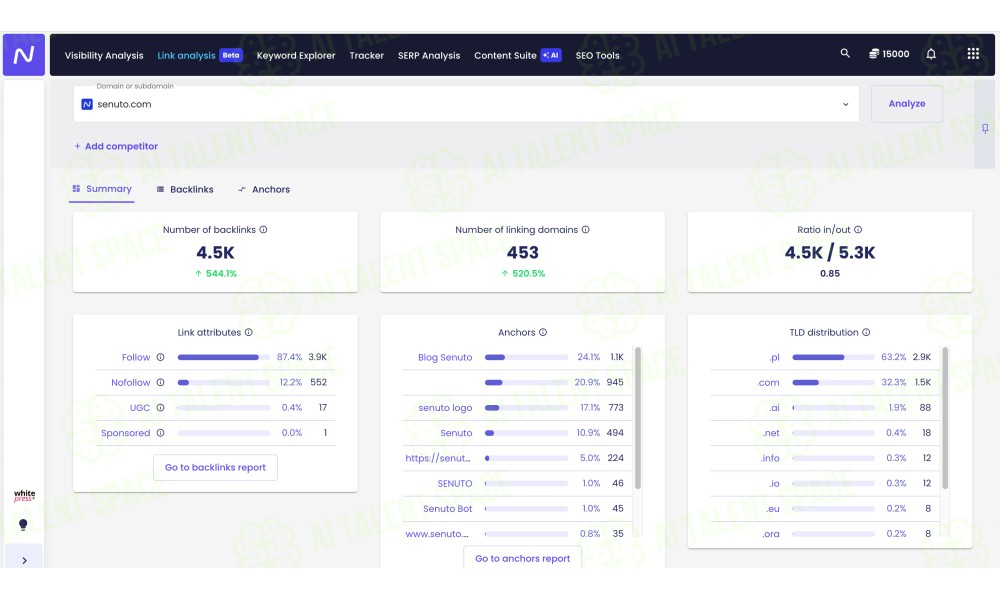Image resolution: width=1000 pixels, height=600 pixels.
Task: Show info for Link attributes card
Action: 249,332
